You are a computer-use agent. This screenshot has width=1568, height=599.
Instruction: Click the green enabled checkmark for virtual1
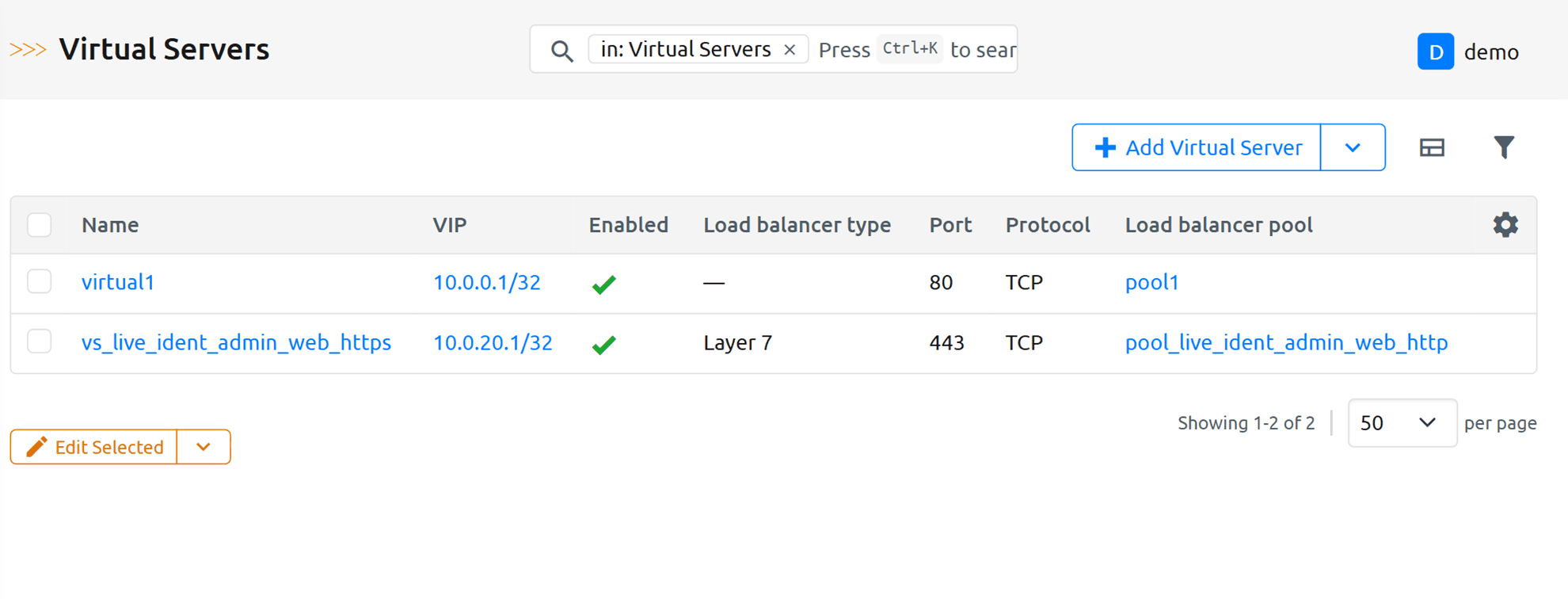(x=603, y=284)
